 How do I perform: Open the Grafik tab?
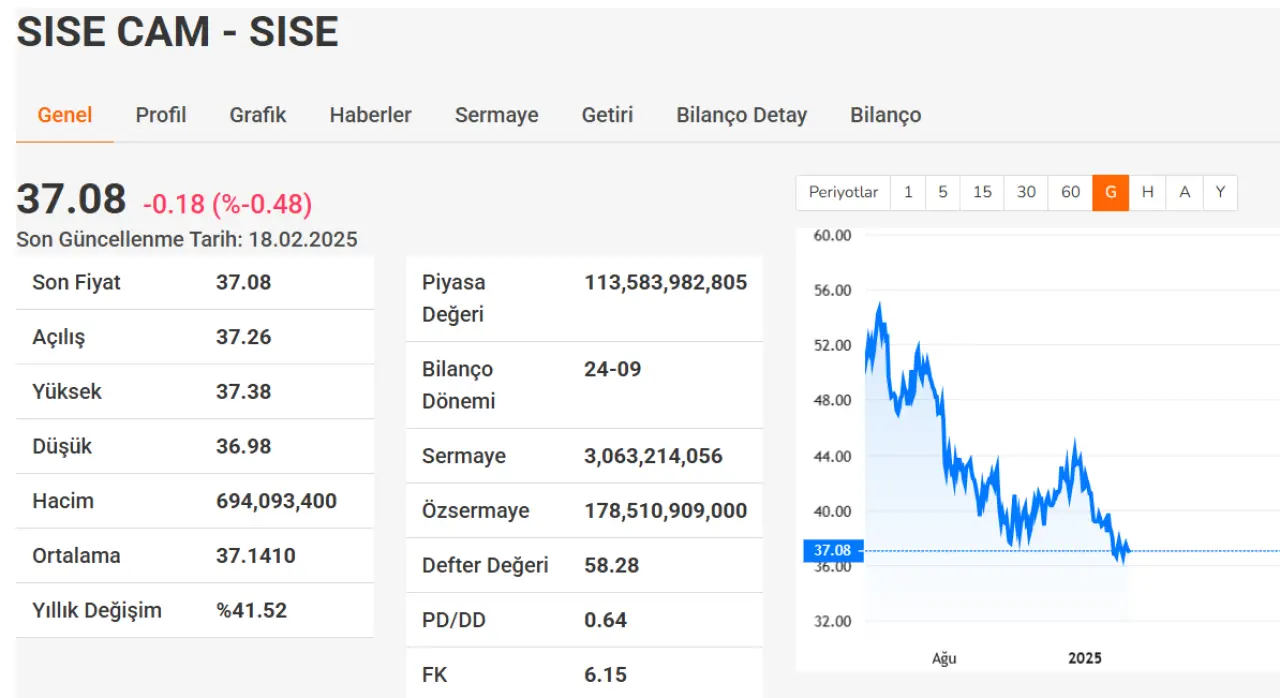258,115
